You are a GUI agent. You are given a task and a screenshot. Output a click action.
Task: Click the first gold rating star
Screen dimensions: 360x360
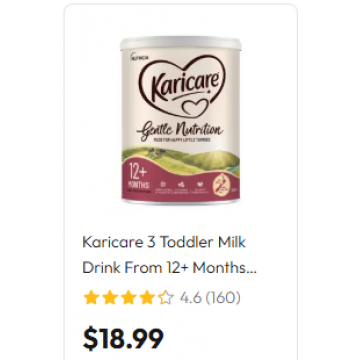click(x=90, y=298)
